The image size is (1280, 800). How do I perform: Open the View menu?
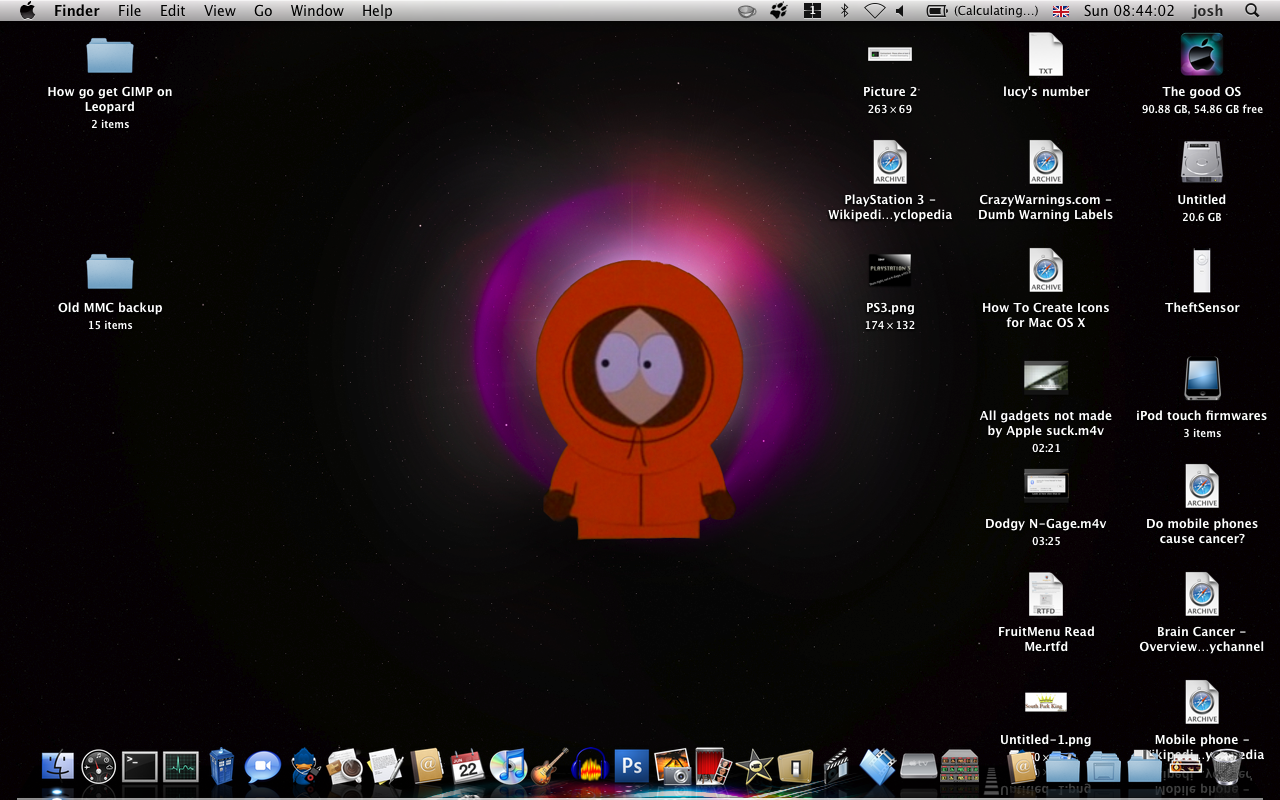click(220, 11)
